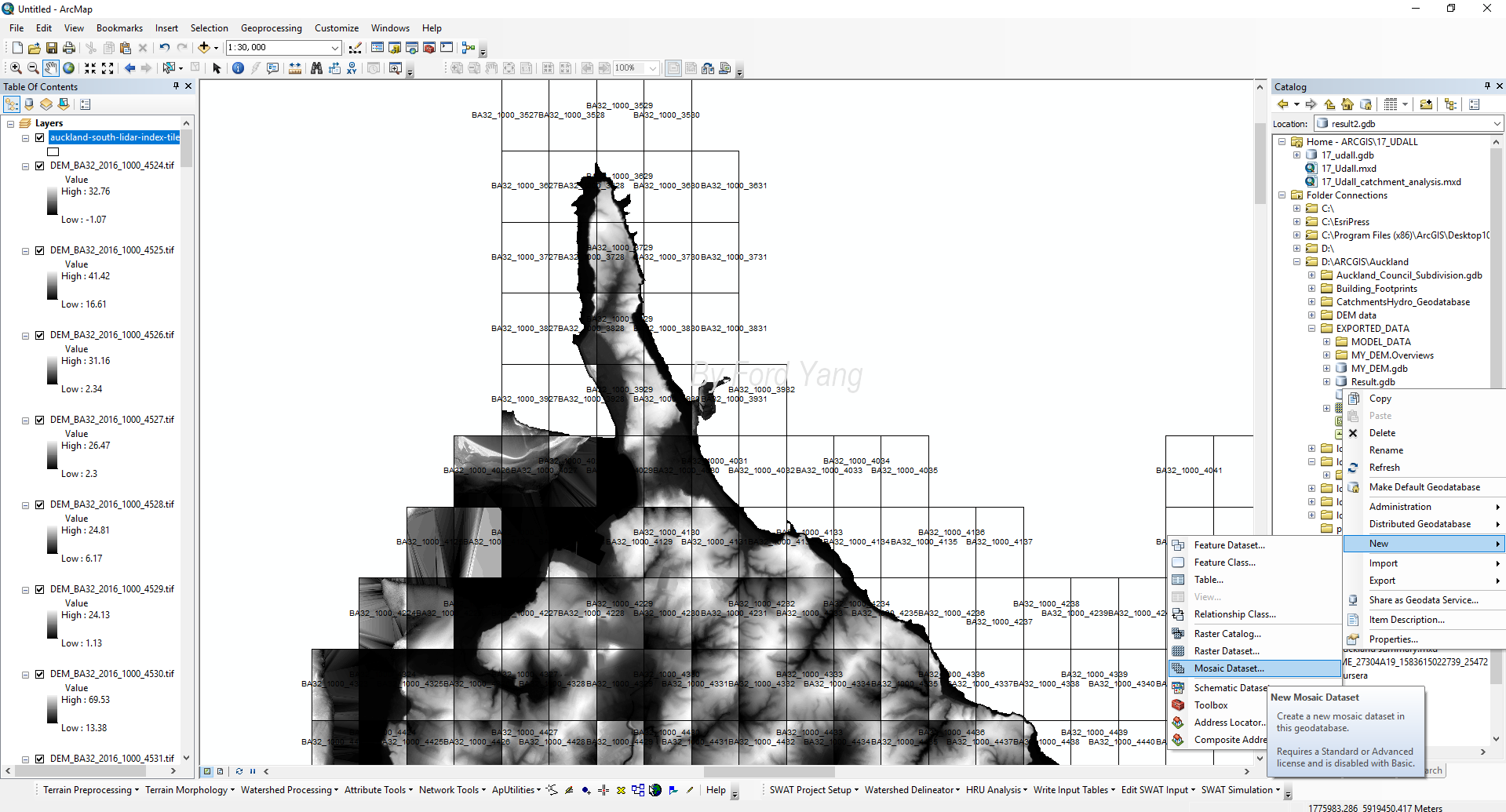The width and height of the screenshot is (1506, 812).
Task: Uncheck DEM_BA32_2016_1000_4526.tif layer visibility
Action: pos(39,335)
